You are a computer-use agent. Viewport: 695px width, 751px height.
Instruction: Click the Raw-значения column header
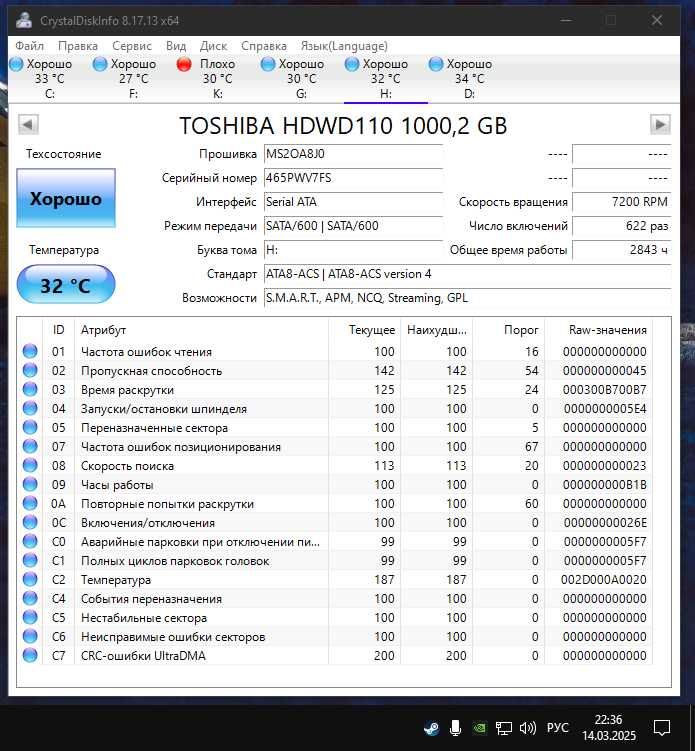click(599, 330)
